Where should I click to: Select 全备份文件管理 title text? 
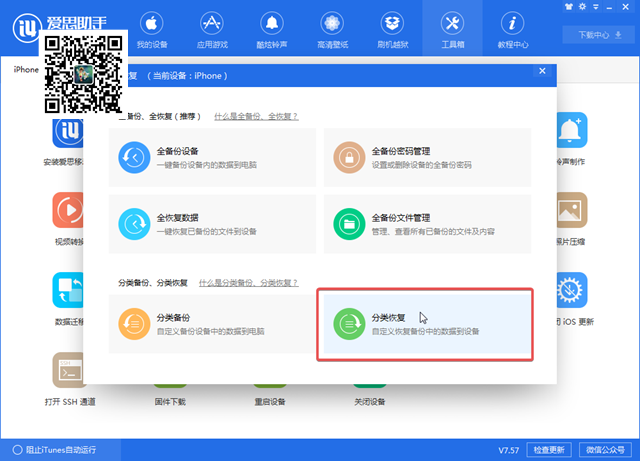tap(401, 218)
